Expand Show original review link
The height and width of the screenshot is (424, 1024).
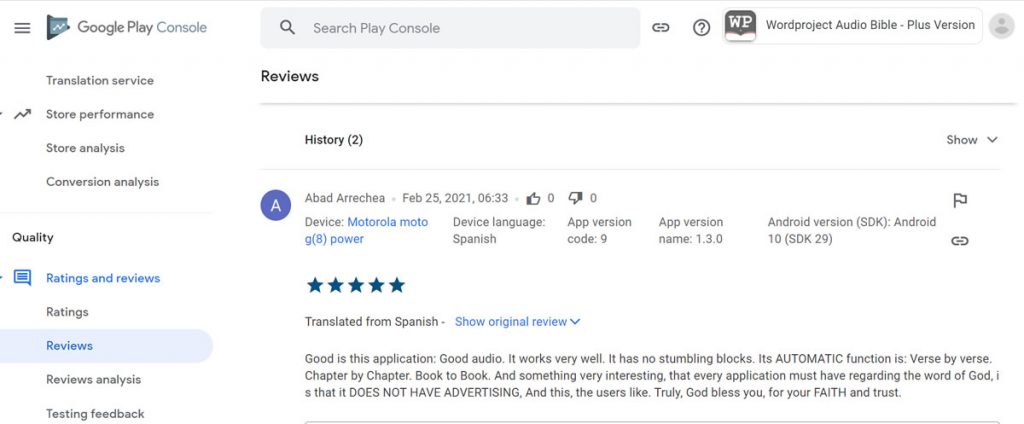[x=517, y=322]
